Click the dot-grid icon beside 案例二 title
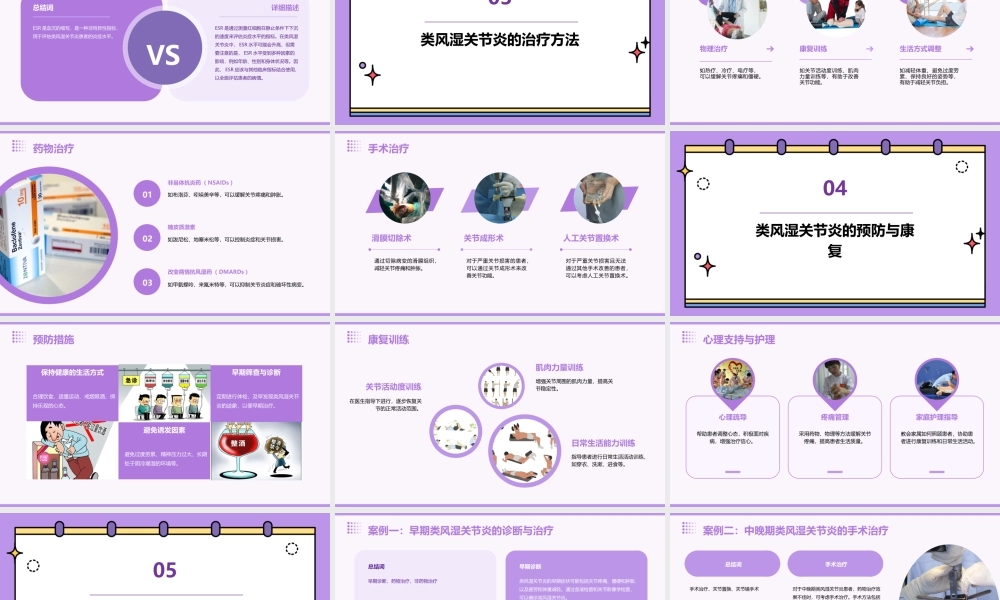The width and height of the screenshot is (1000, 600). 688,527
